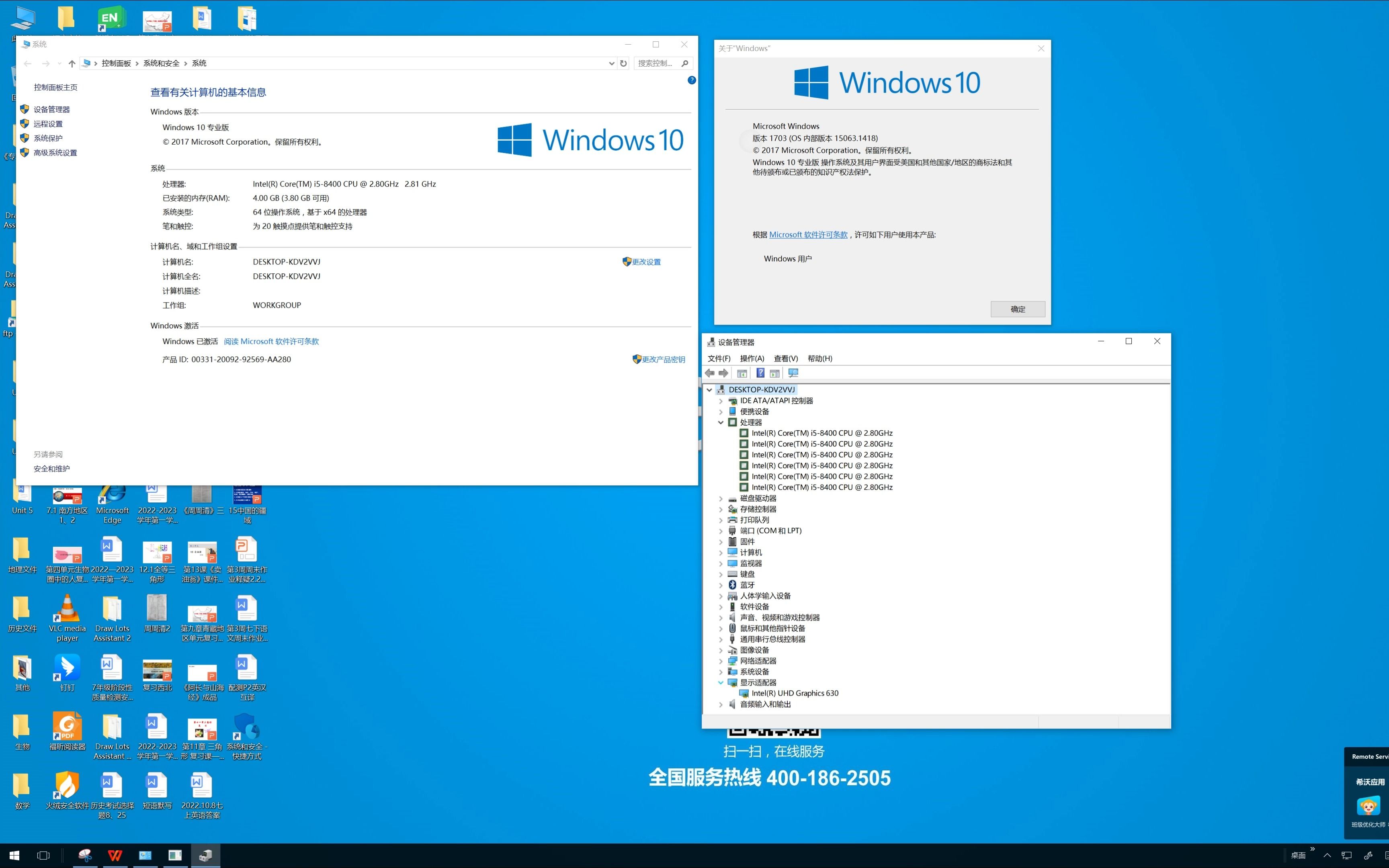The width and height of the screenshot is (1389, 868).
Task: Select 短语默写 document on desktop
Action: [x=157, y=791]
